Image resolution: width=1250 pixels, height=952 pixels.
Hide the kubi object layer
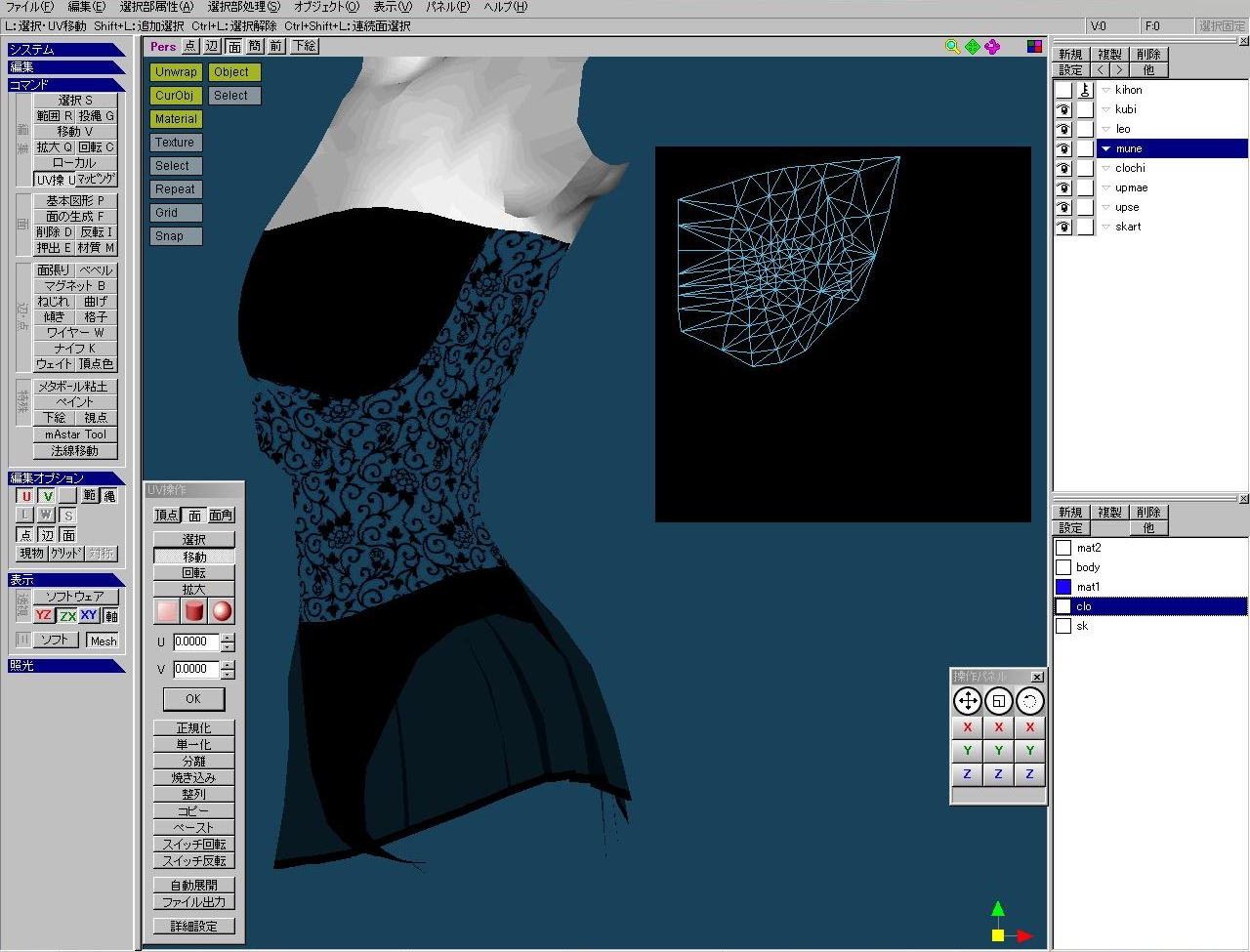pos(1063,109)
